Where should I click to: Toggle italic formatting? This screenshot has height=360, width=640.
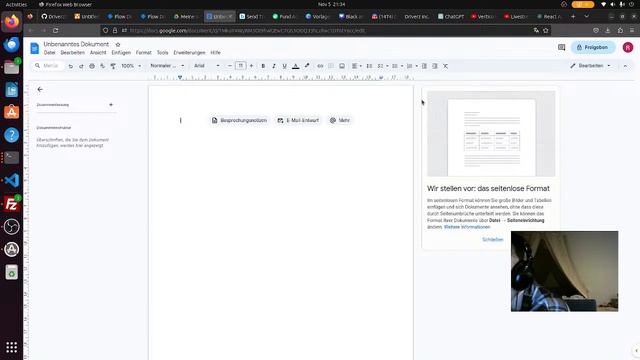tap(274, 66)
